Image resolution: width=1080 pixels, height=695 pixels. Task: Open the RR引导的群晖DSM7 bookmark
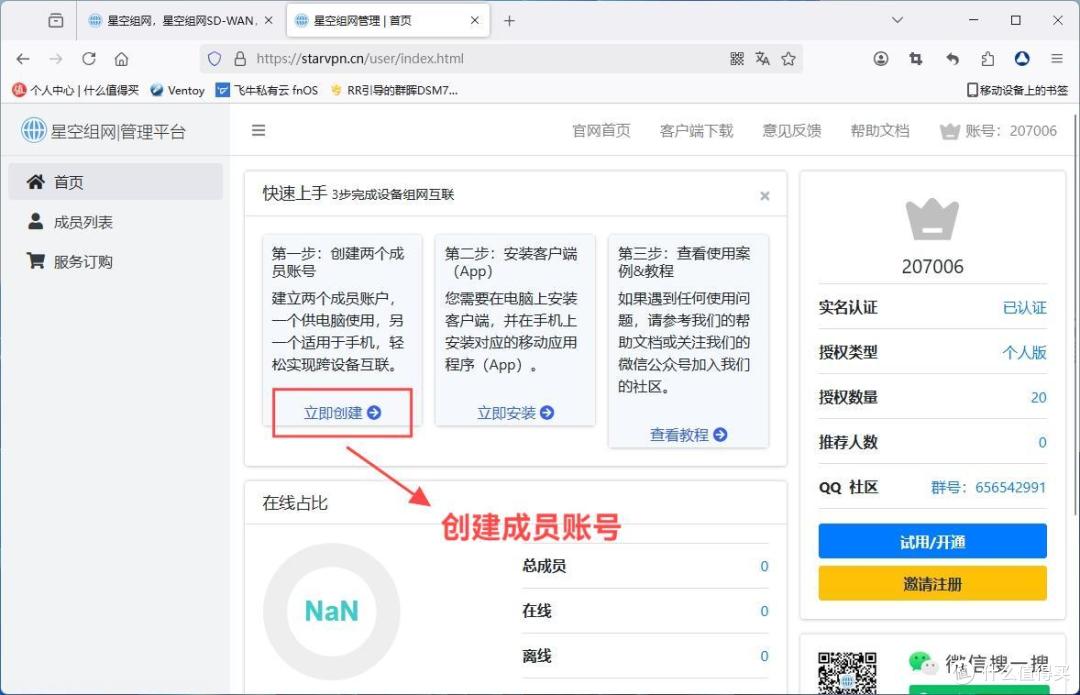(393, 90)
